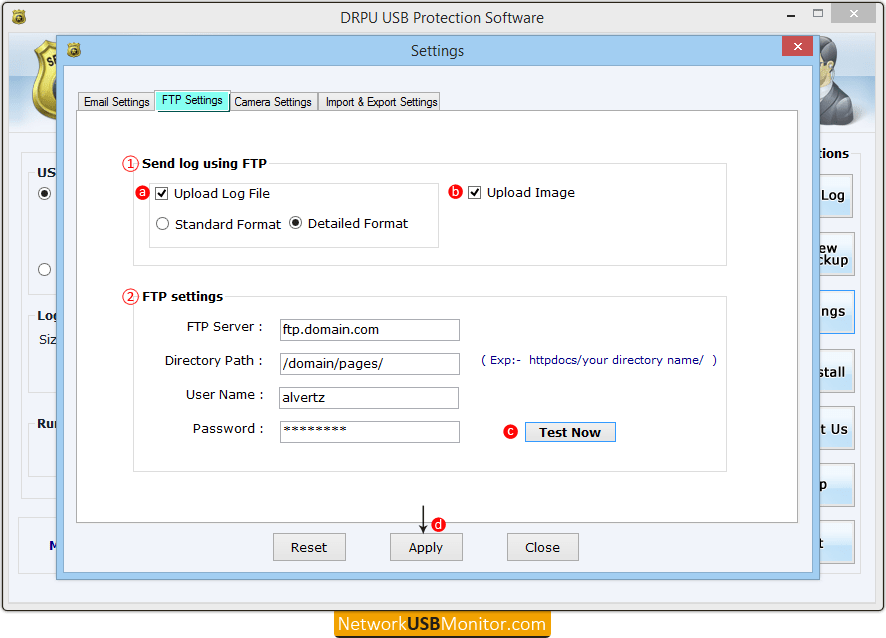Click the DRPU USB Protection app icon

tap(19, 17)
